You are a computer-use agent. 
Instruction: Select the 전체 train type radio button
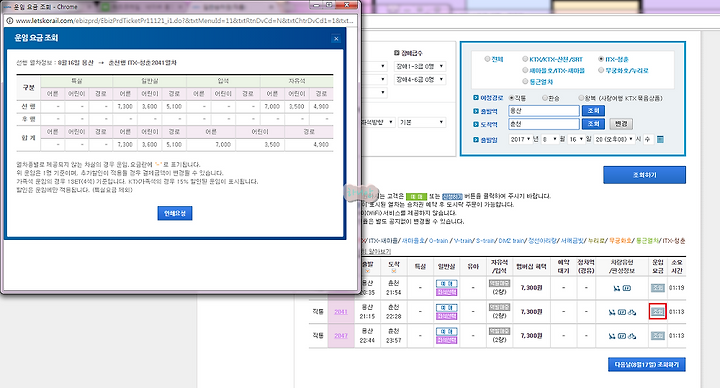(487, 59)
